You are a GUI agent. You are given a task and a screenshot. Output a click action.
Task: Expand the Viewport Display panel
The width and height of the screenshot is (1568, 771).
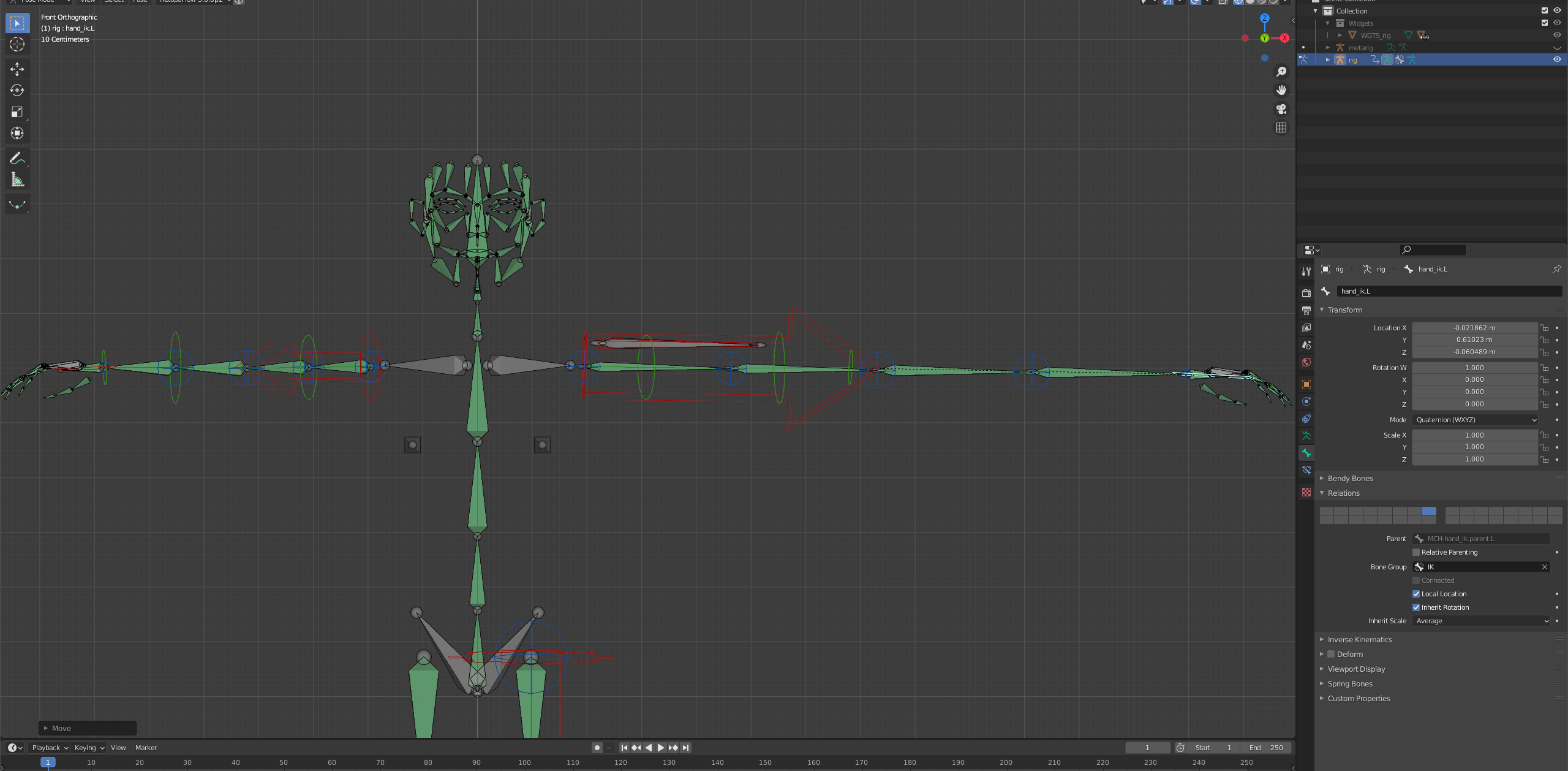tap(1322, 669)
